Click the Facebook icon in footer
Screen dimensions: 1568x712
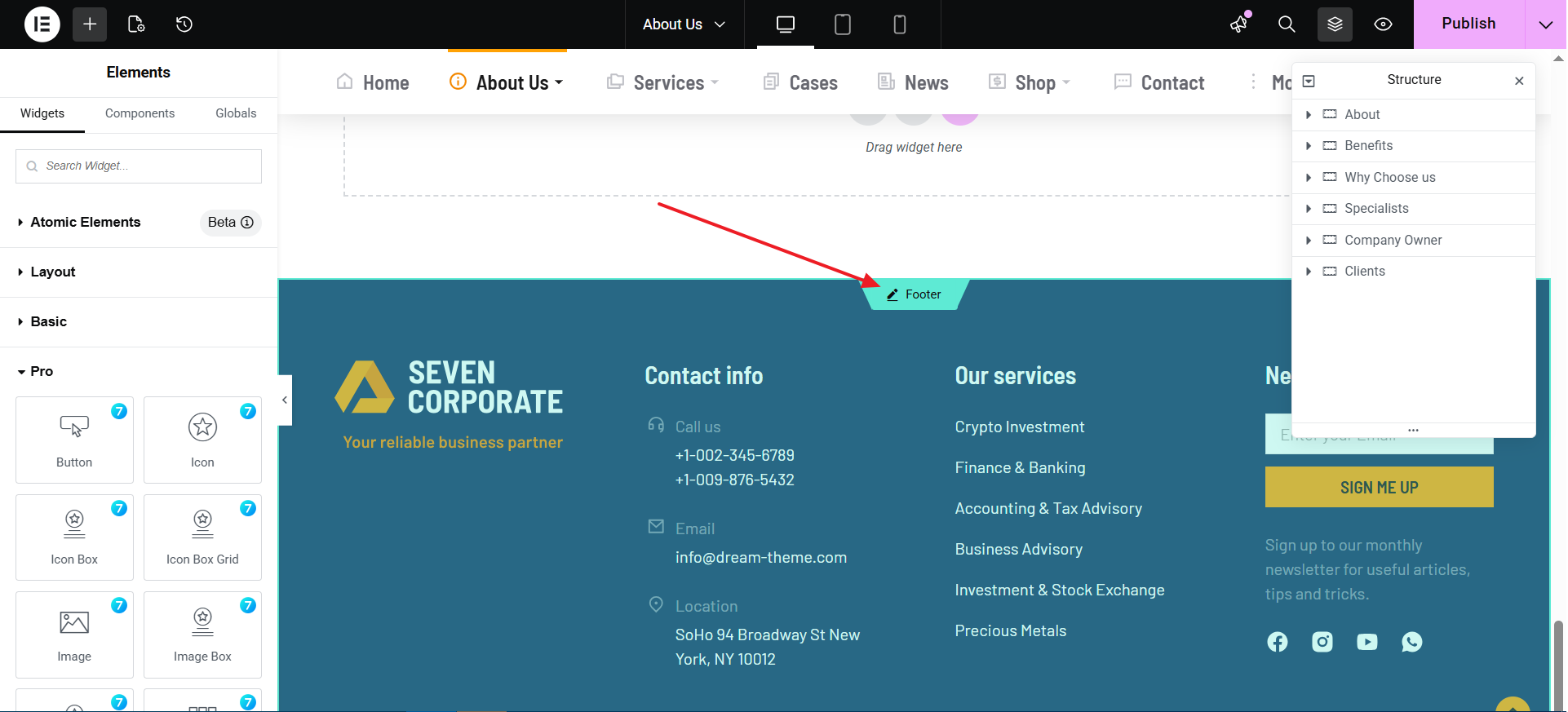coord(1278,642)
